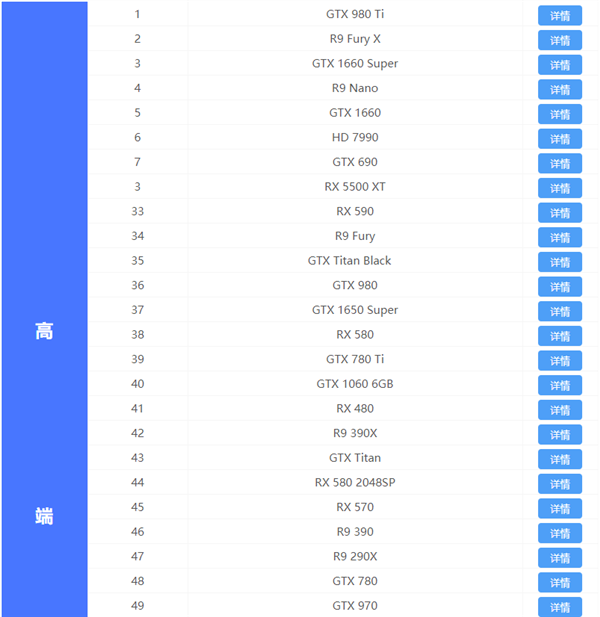Open the HD 7990 details button
Image resolution: width=600 pixels, height=617 pixels.
tap(560, 139)
